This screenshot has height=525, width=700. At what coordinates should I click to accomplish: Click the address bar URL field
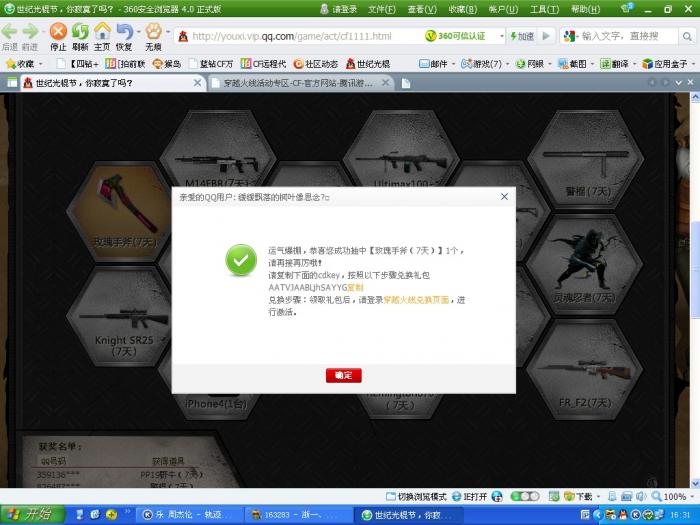pyautogui.click(x=299, y=36)
